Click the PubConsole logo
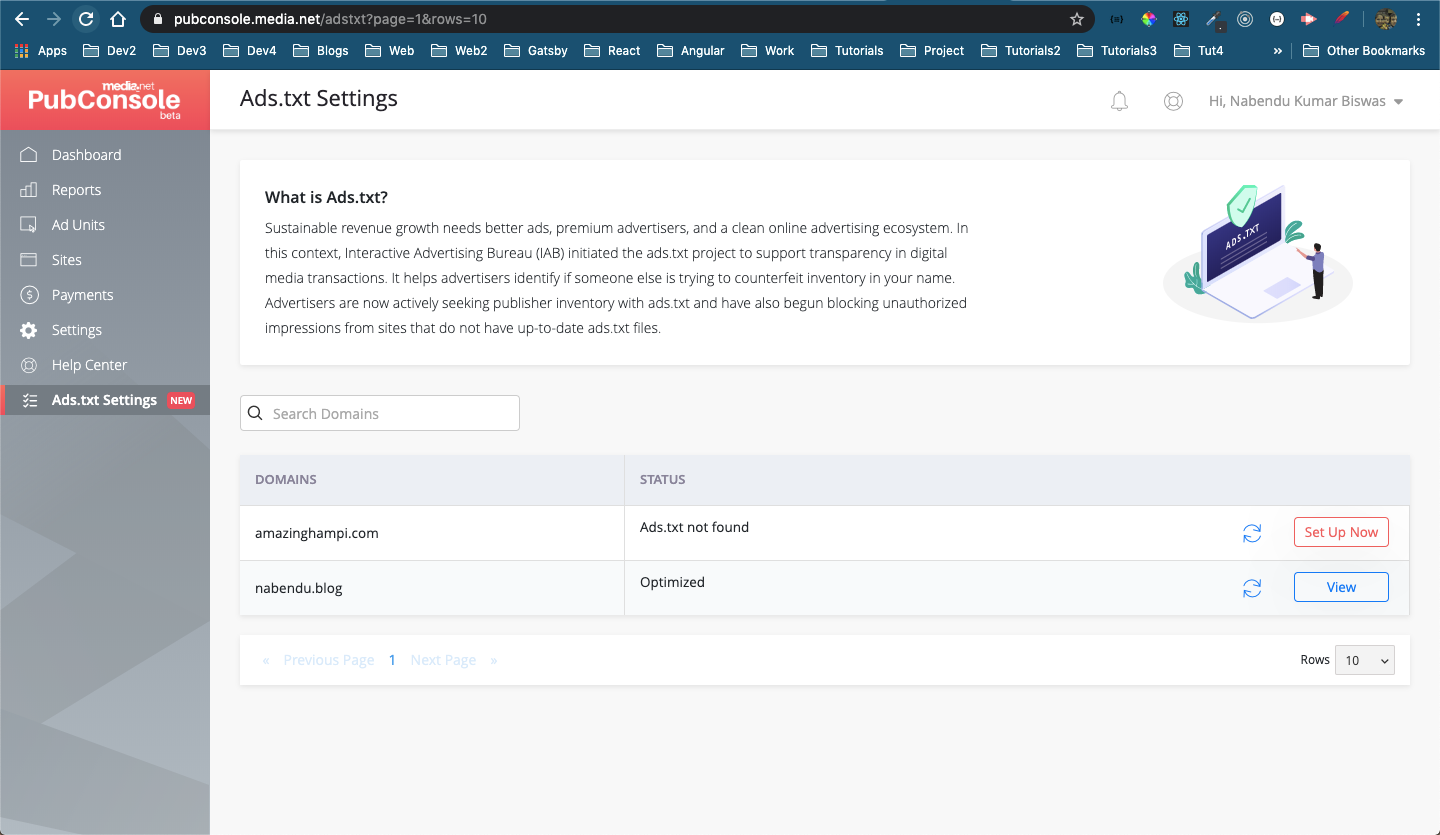 (105, 100)
